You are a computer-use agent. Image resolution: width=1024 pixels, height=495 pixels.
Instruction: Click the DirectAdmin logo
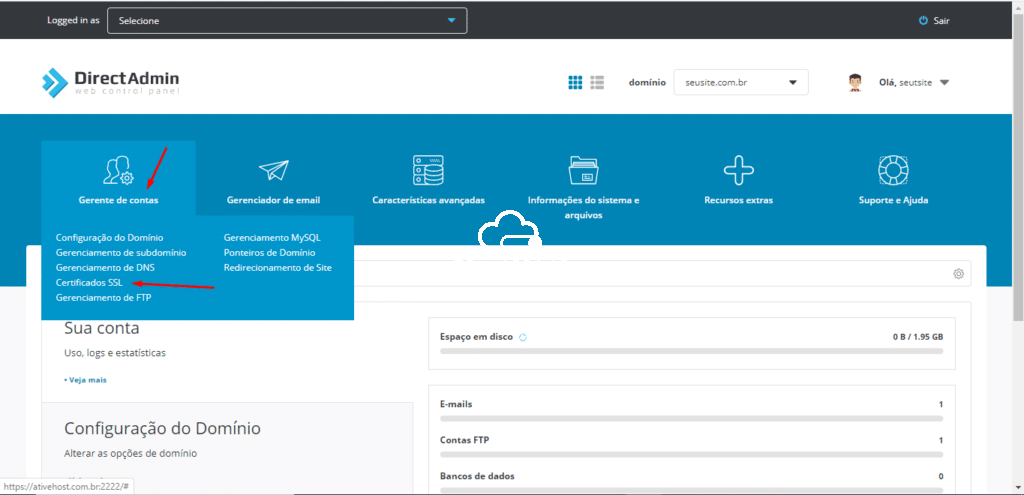point(111,83)
